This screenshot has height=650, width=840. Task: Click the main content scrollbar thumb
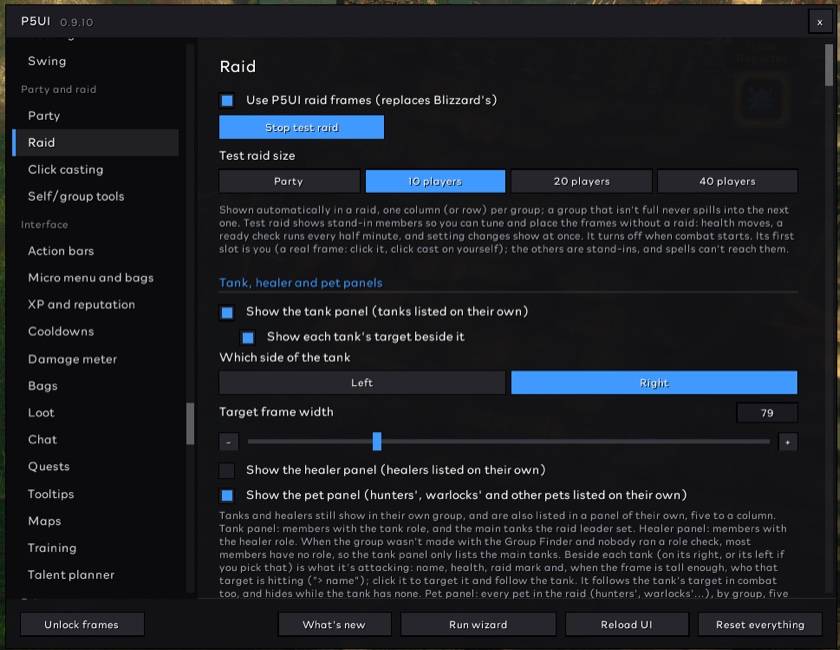click(829, 65)
